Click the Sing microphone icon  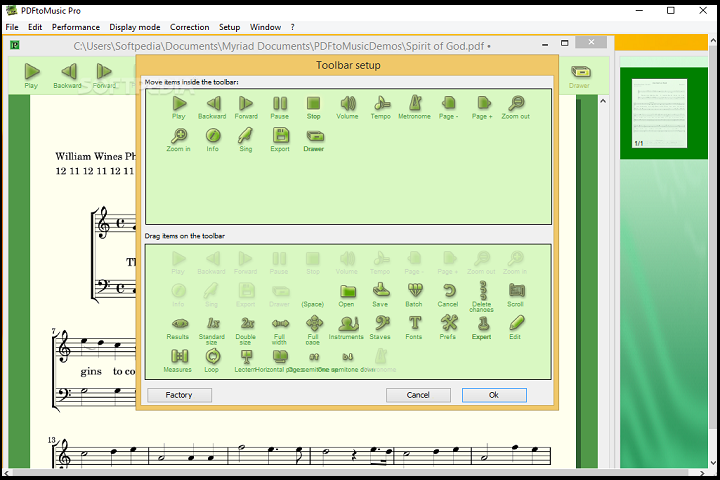tap(246, 136)
